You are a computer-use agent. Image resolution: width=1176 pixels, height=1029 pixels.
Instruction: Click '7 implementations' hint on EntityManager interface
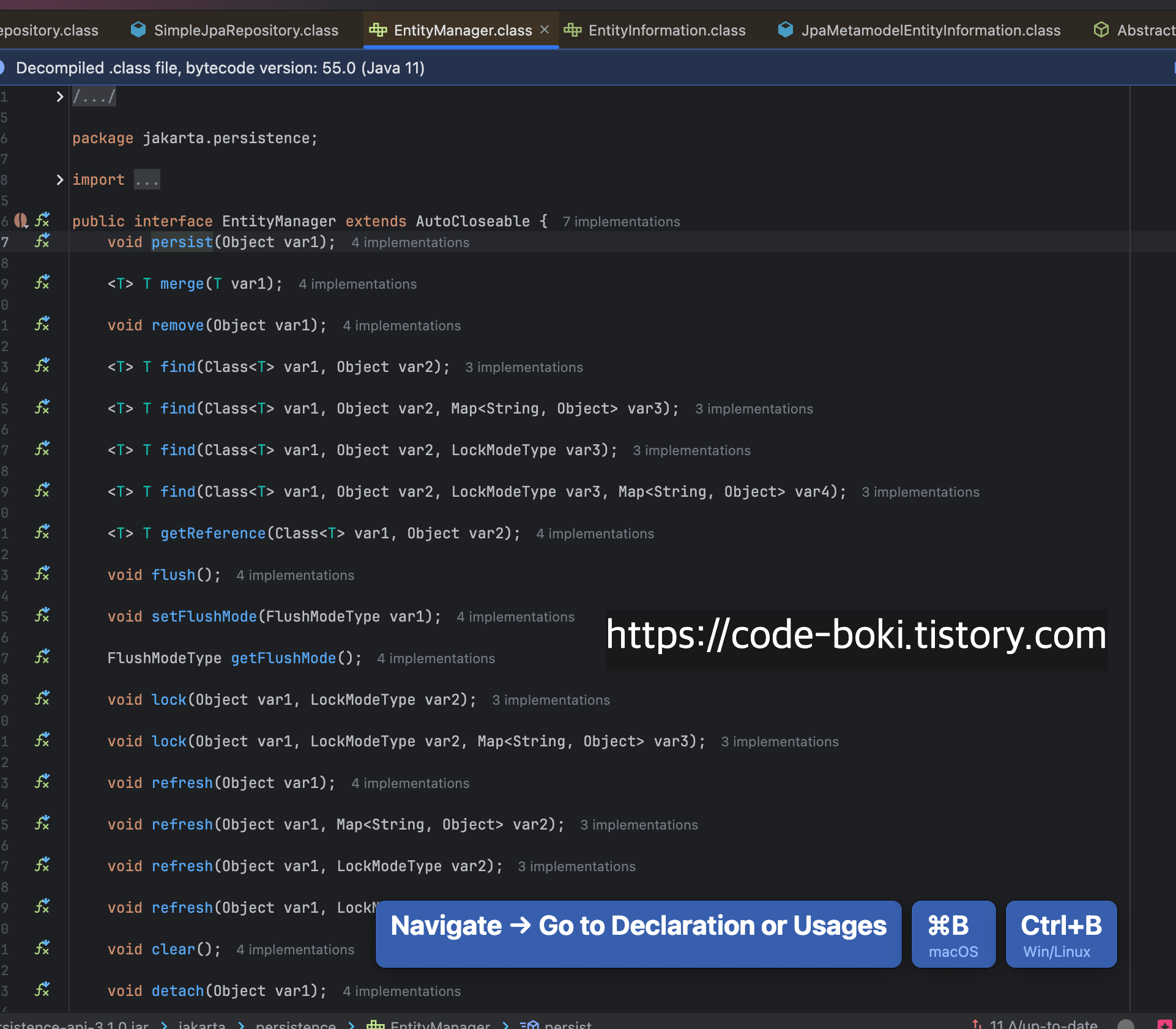[621, 221]
